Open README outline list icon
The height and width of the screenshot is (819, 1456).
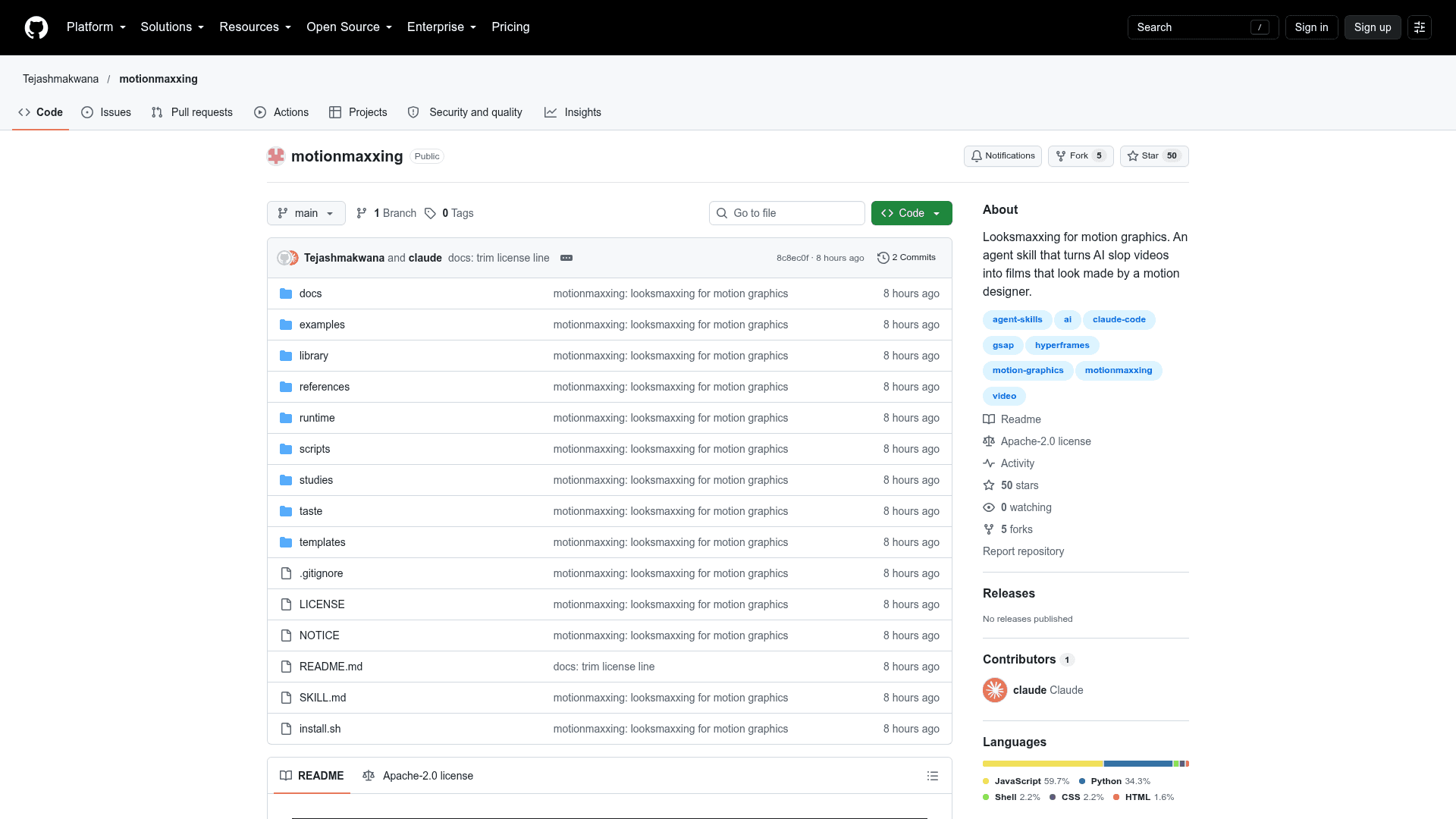933,776
